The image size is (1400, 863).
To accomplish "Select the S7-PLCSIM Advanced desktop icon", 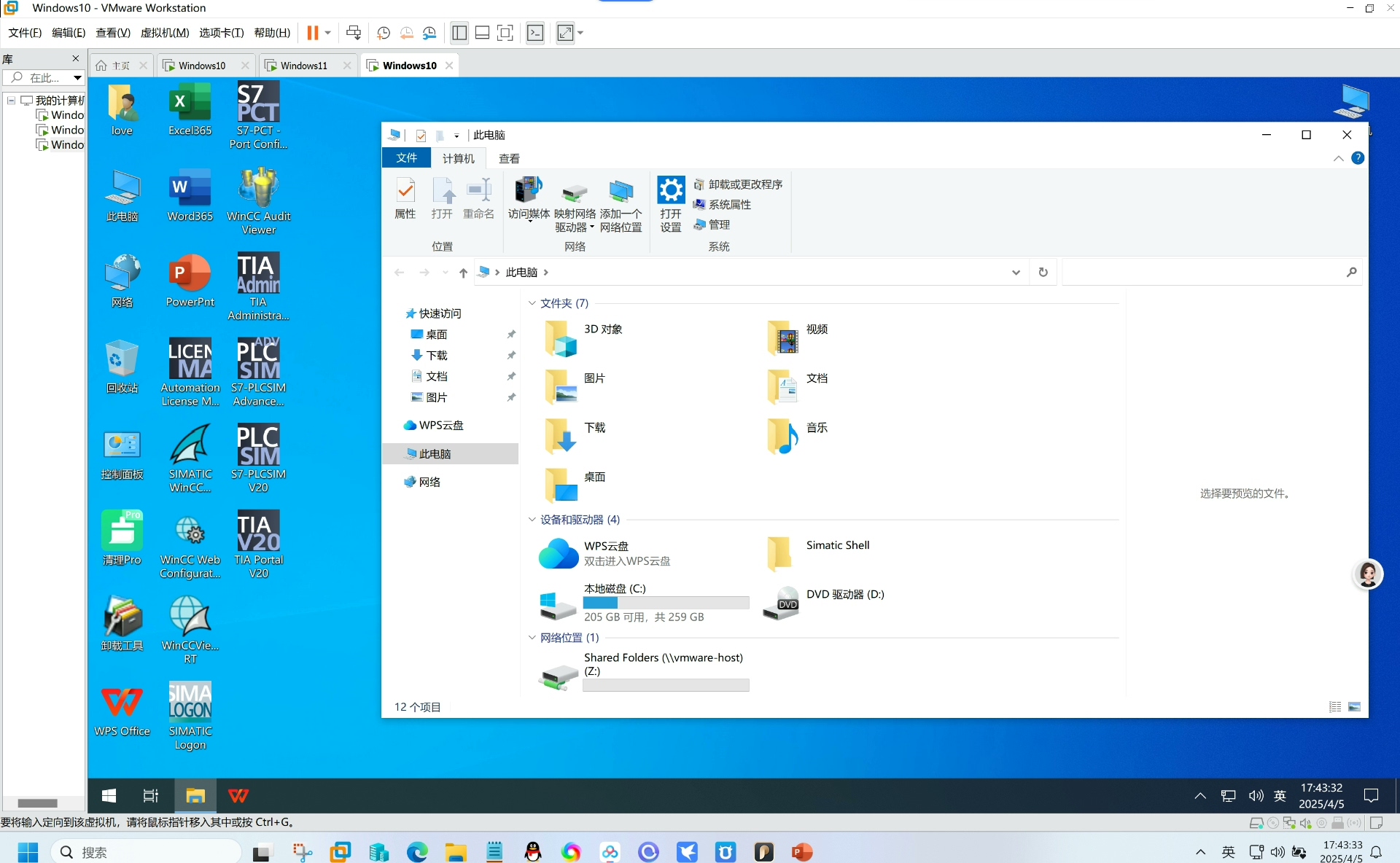I will [x=258, y=372].
